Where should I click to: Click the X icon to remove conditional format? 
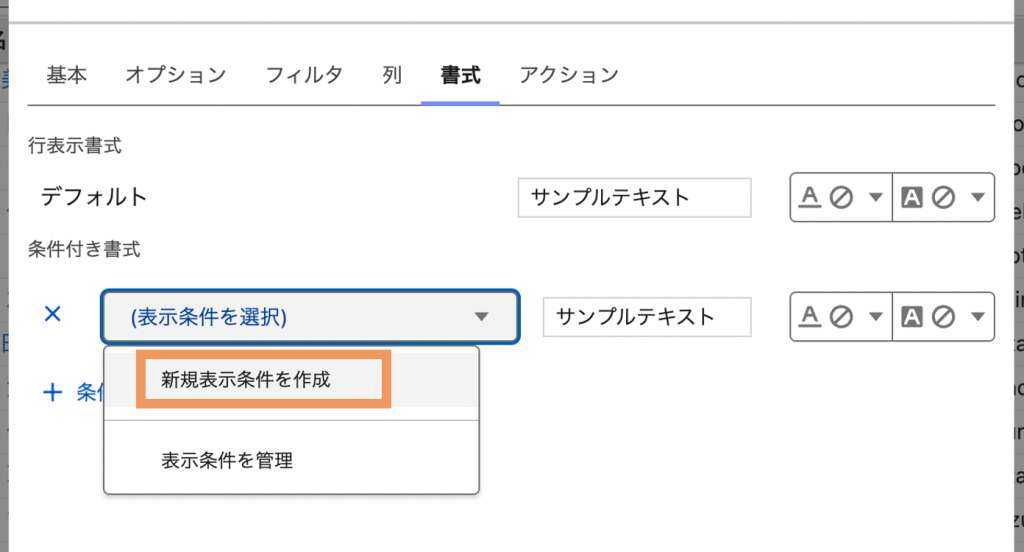tap(54, 314)
